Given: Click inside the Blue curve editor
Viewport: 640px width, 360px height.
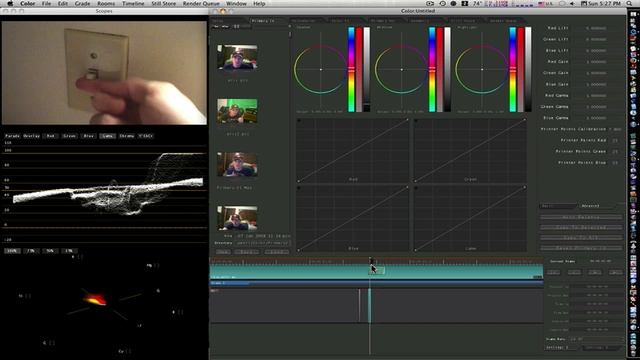Looking at the screenshot, I should click(x=353, y=219).
